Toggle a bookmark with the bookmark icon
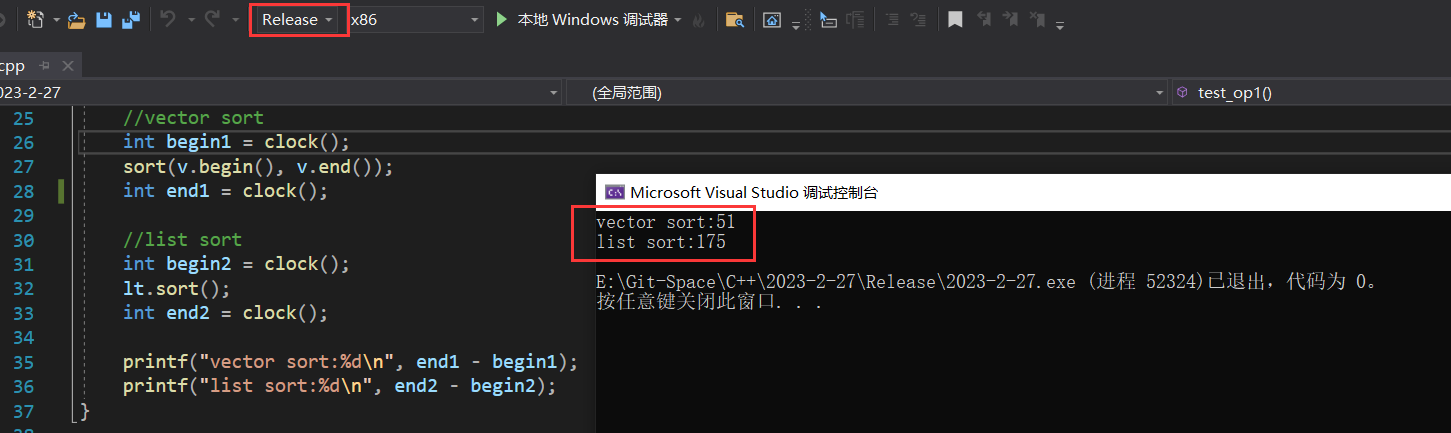Image resolution: width=1451 pixels, height=433 pixels. point(955,20)
